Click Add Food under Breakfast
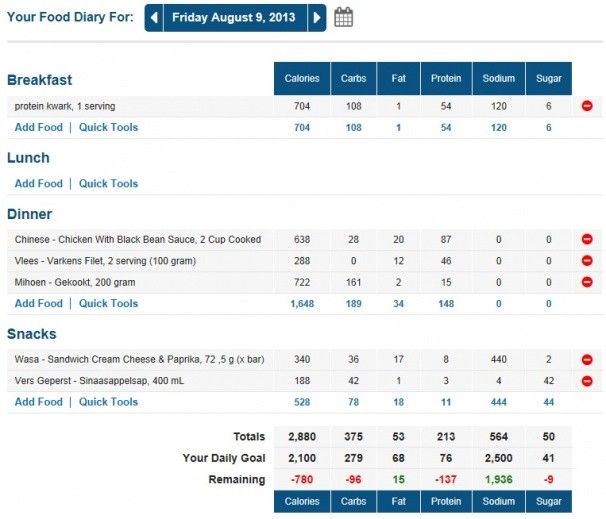 [38, 128]
